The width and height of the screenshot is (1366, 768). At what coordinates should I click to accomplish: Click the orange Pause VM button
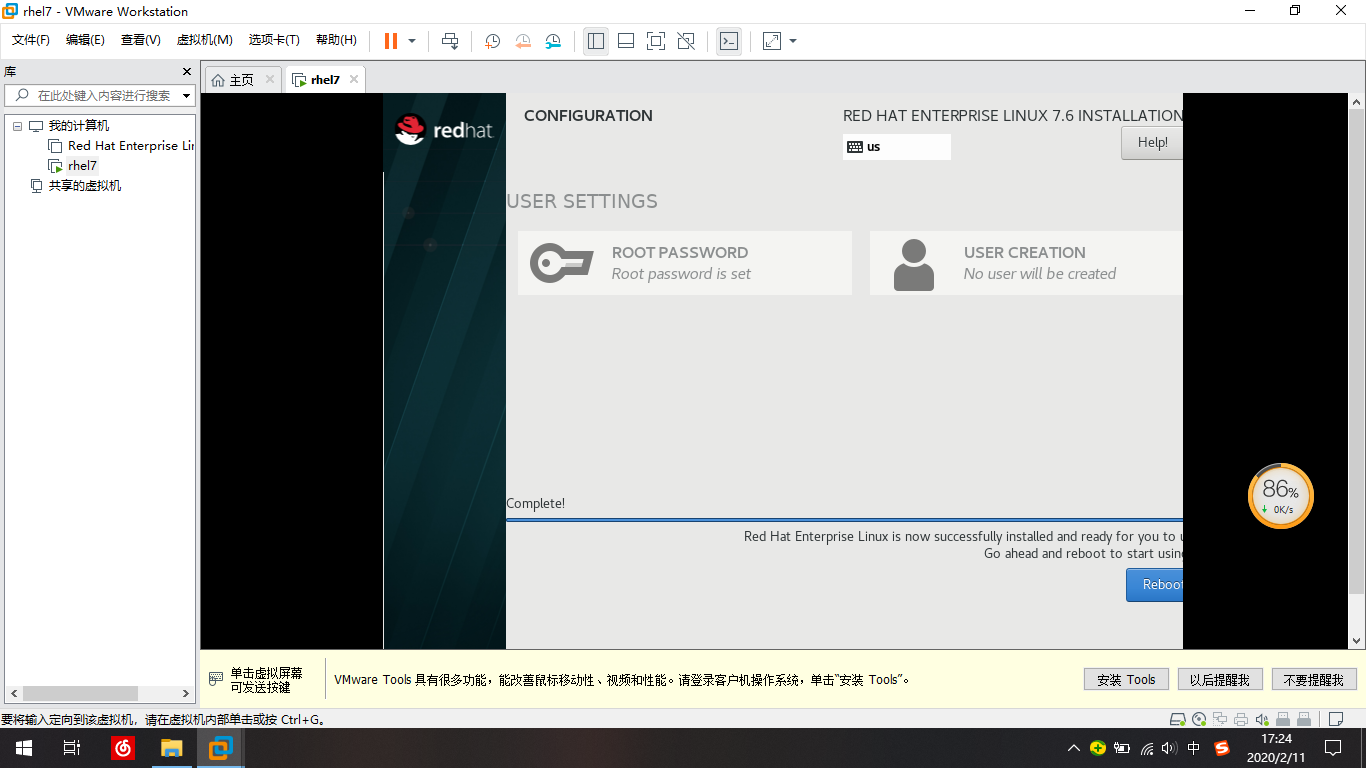[x=390, y=41]
